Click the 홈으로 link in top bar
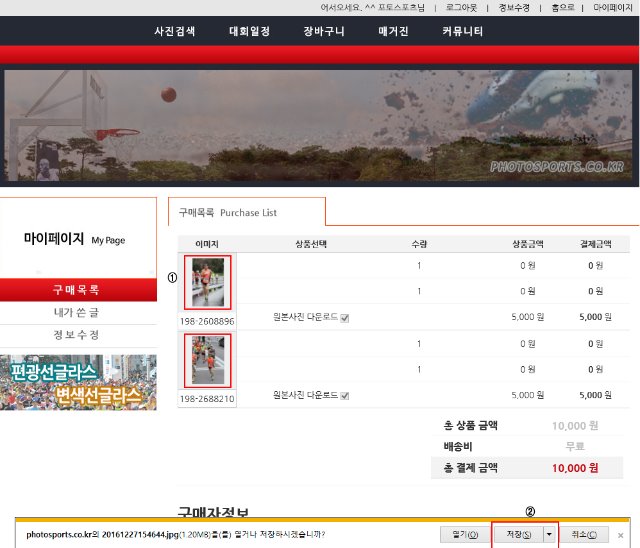 [x=562, y=7]
